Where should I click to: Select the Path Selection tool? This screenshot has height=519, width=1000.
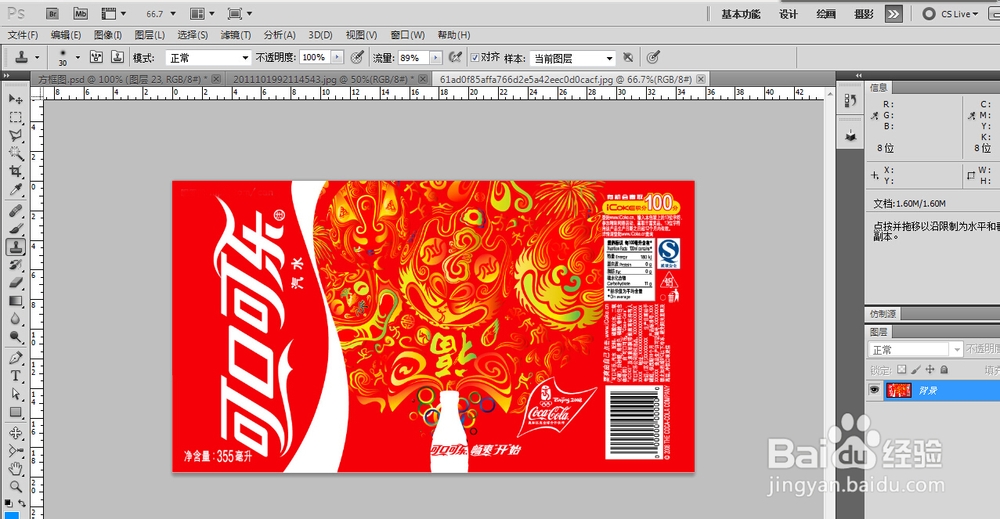point(15,394)
